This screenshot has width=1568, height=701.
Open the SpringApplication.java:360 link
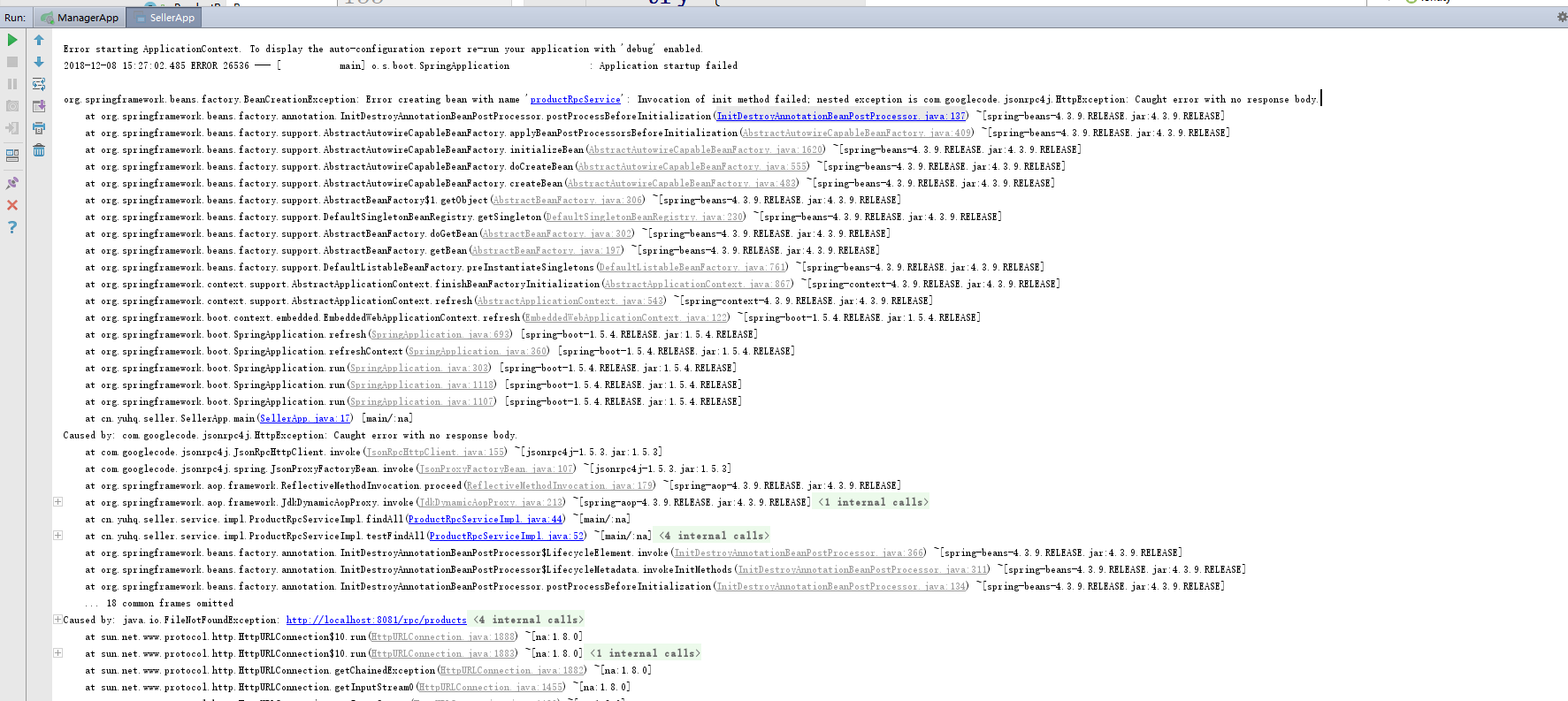point(478,352)
